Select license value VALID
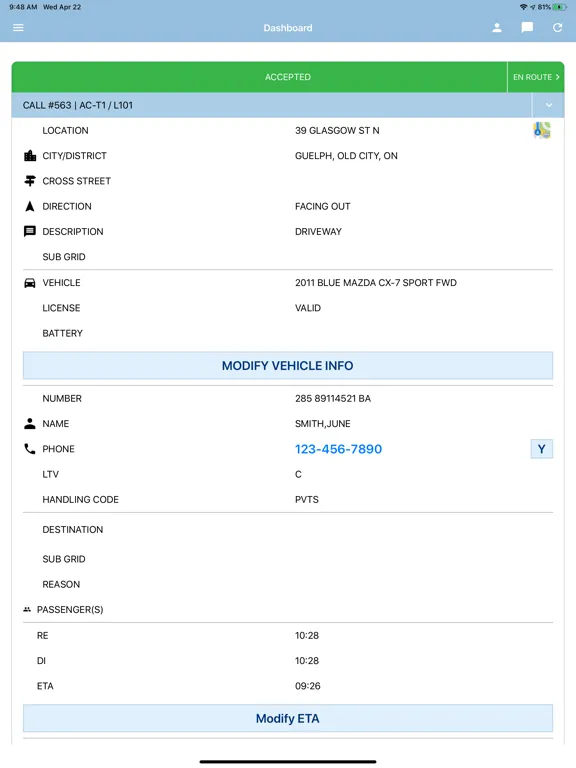Image resolution: width=576 pixels, height=768 pixels. [x=308, y=308]
